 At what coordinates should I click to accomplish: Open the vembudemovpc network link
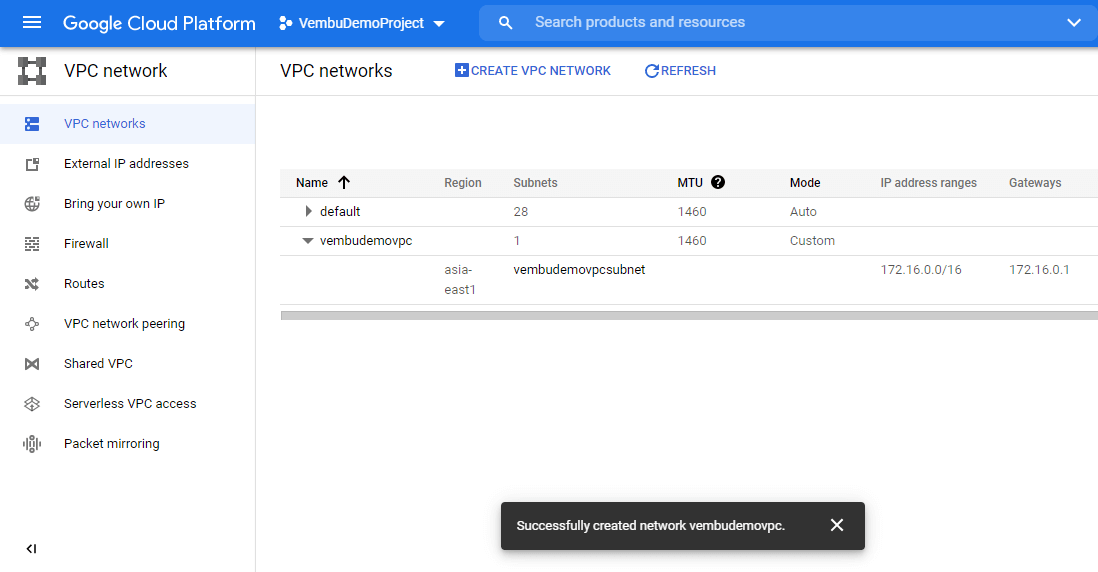point(366,241)
